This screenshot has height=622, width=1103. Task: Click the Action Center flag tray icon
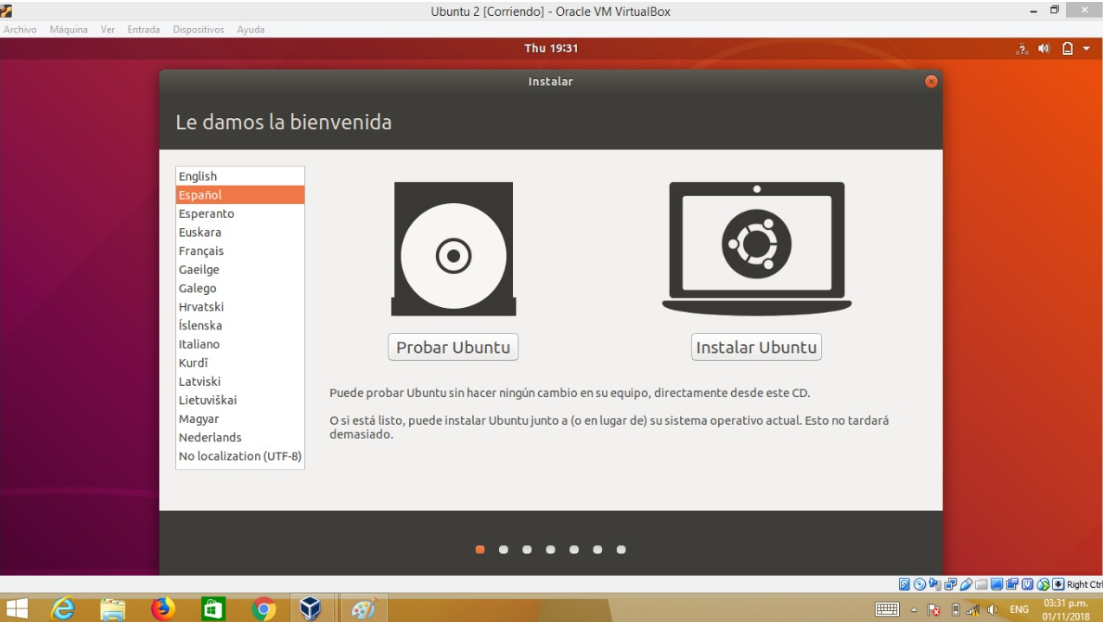coord(933,610)
